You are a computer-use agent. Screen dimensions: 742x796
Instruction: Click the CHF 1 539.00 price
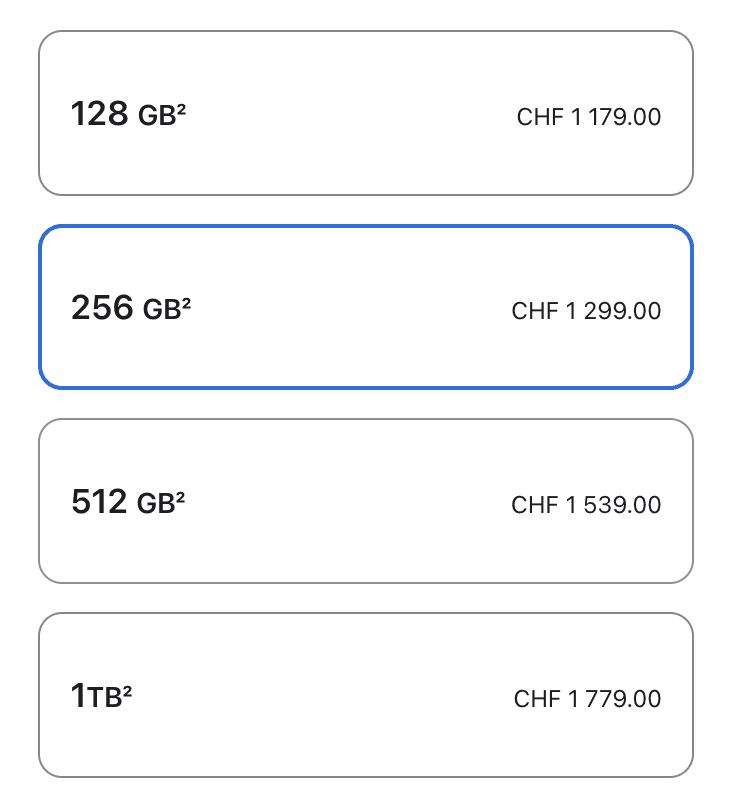tap(586, 505)
